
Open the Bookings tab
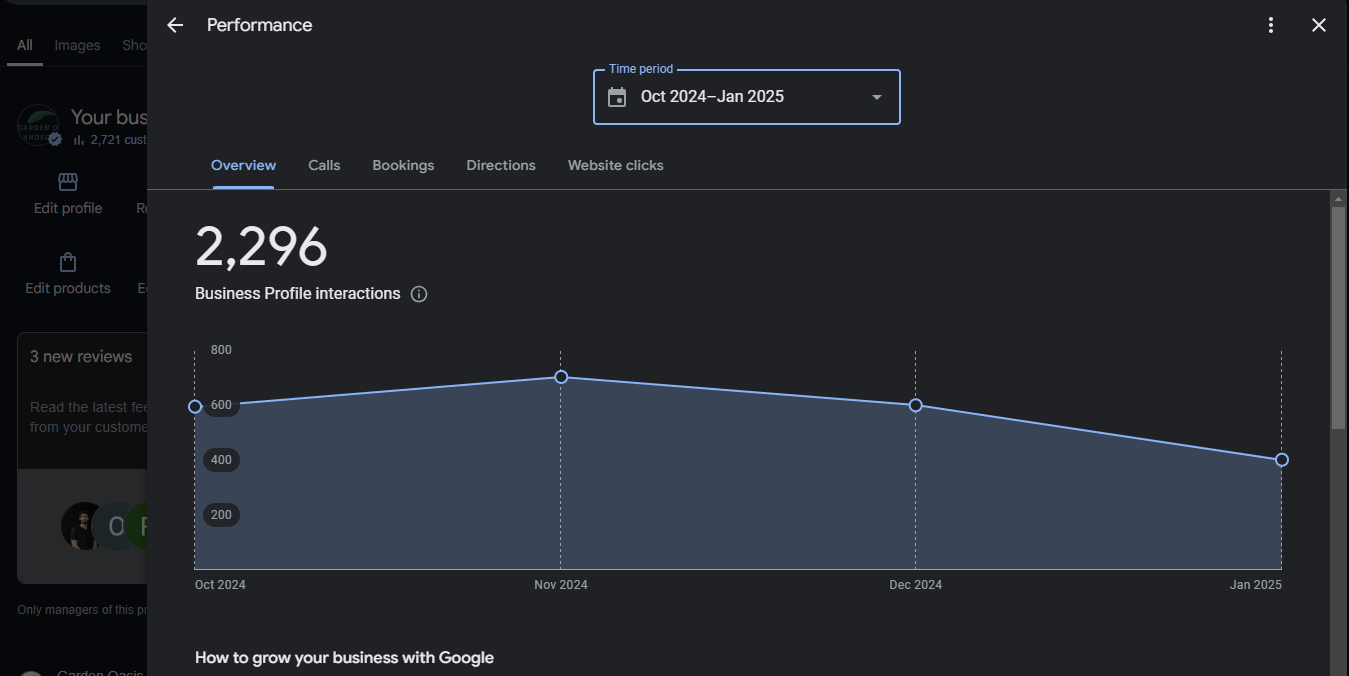403,165
